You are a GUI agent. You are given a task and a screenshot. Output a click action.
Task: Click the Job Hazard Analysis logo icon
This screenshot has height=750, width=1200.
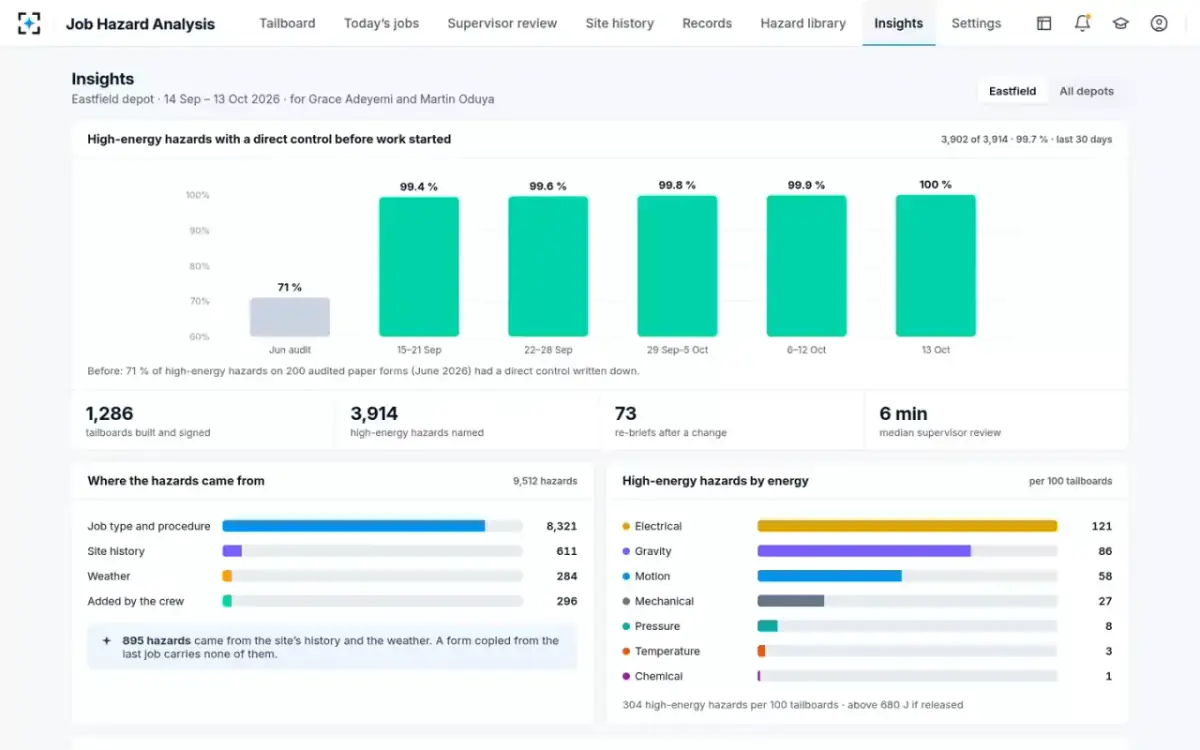click(30, 23)
